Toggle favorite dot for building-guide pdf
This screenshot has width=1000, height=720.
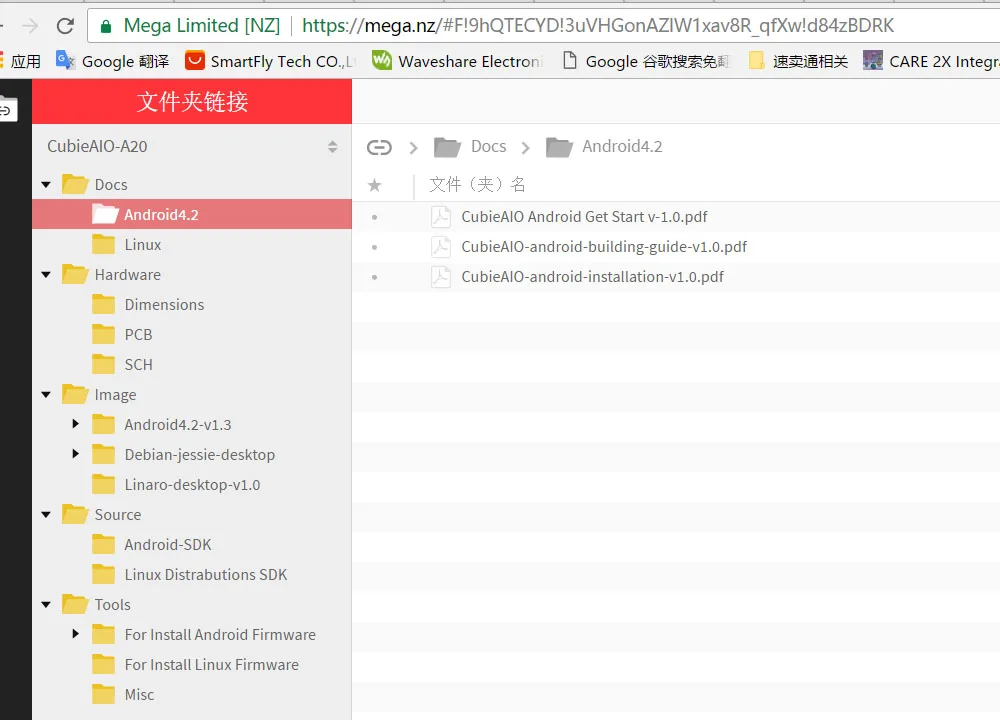(x=374, y=247)
